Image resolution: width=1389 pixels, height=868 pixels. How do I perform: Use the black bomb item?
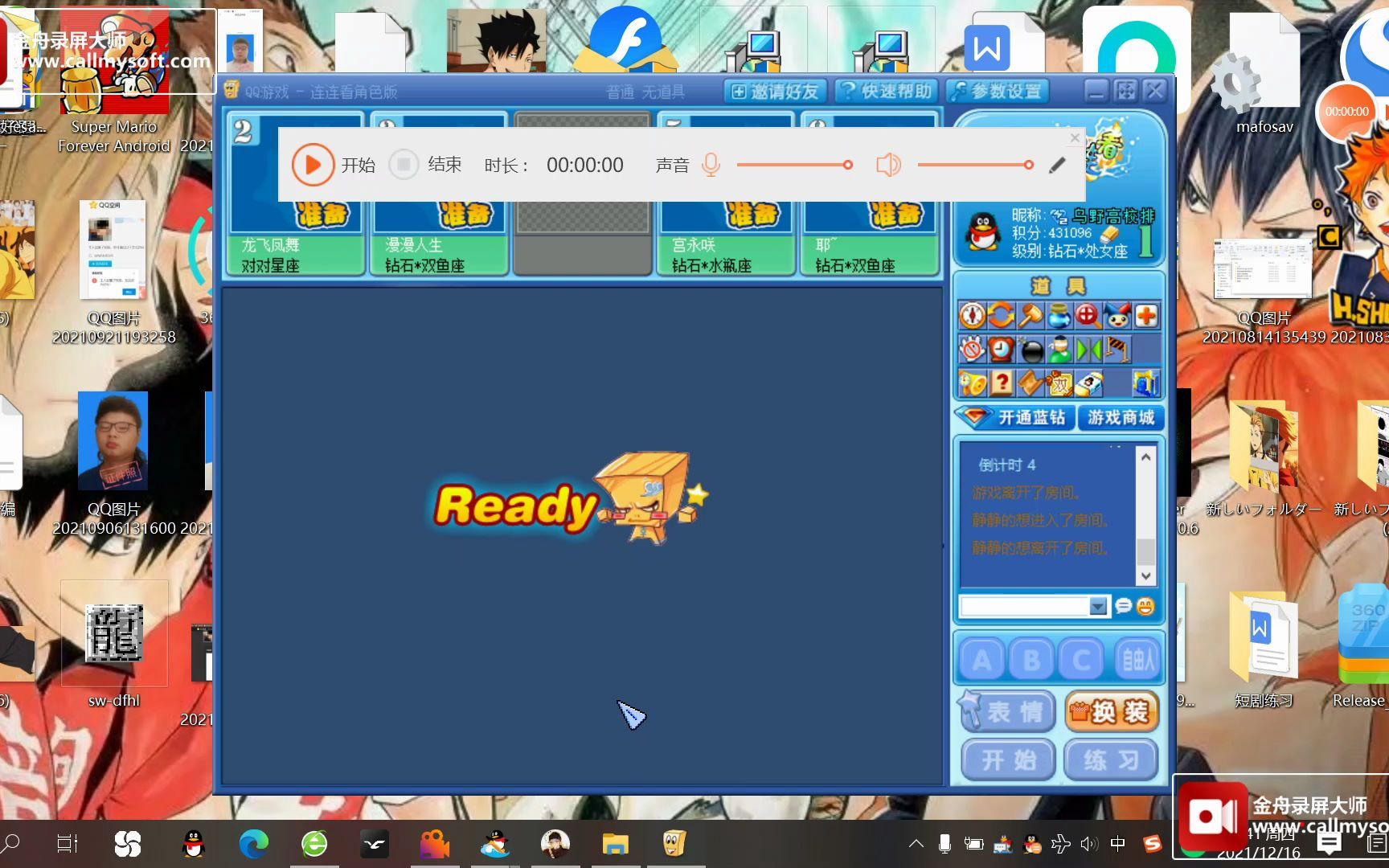pos(1030,350)
